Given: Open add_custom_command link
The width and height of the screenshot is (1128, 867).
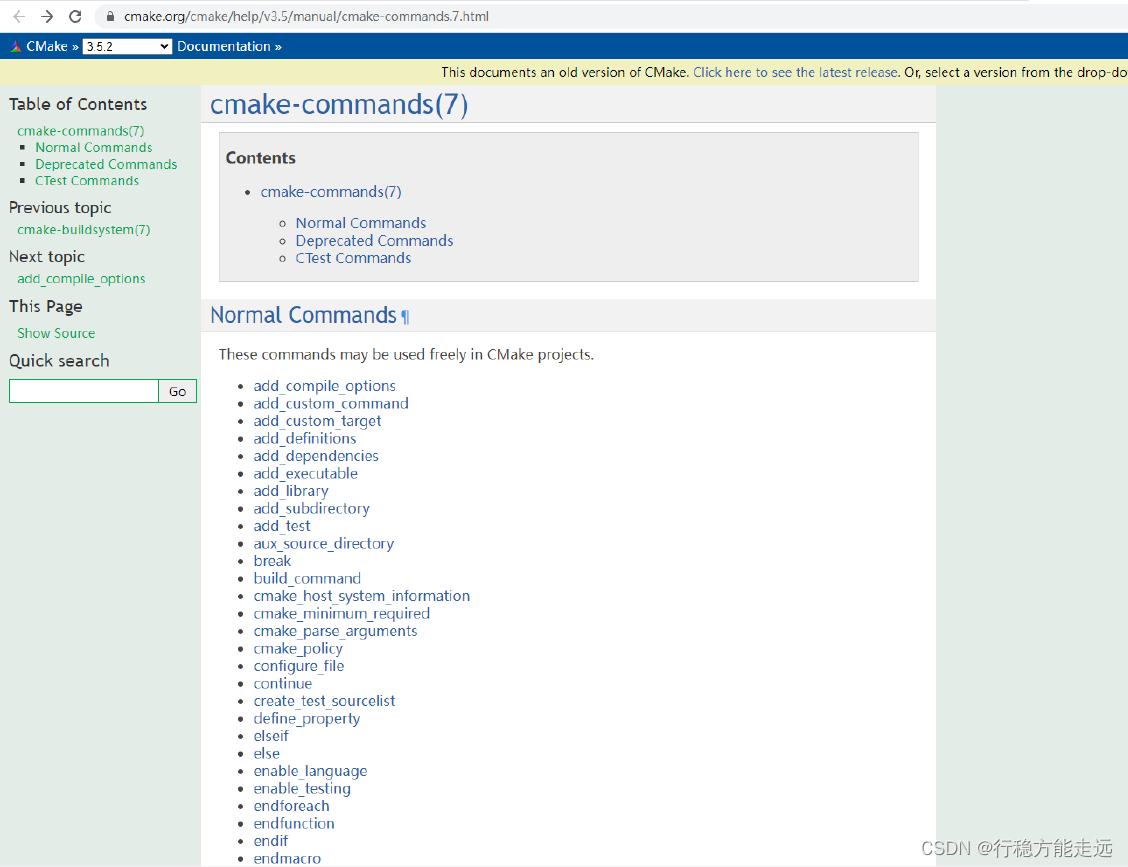Looking at the screenshot, I should [x=331, y=404].
